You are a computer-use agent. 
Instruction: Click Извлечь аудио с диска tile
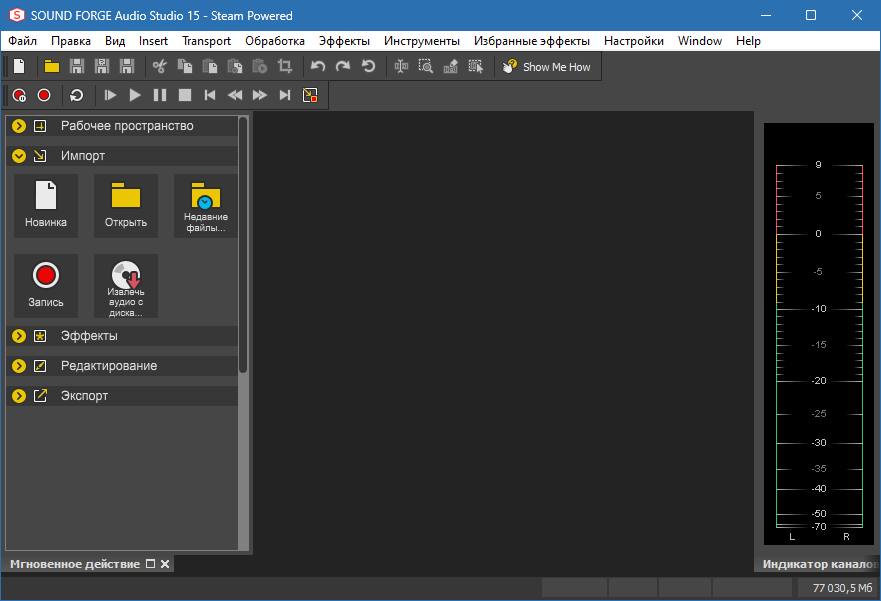click(126, 286)
